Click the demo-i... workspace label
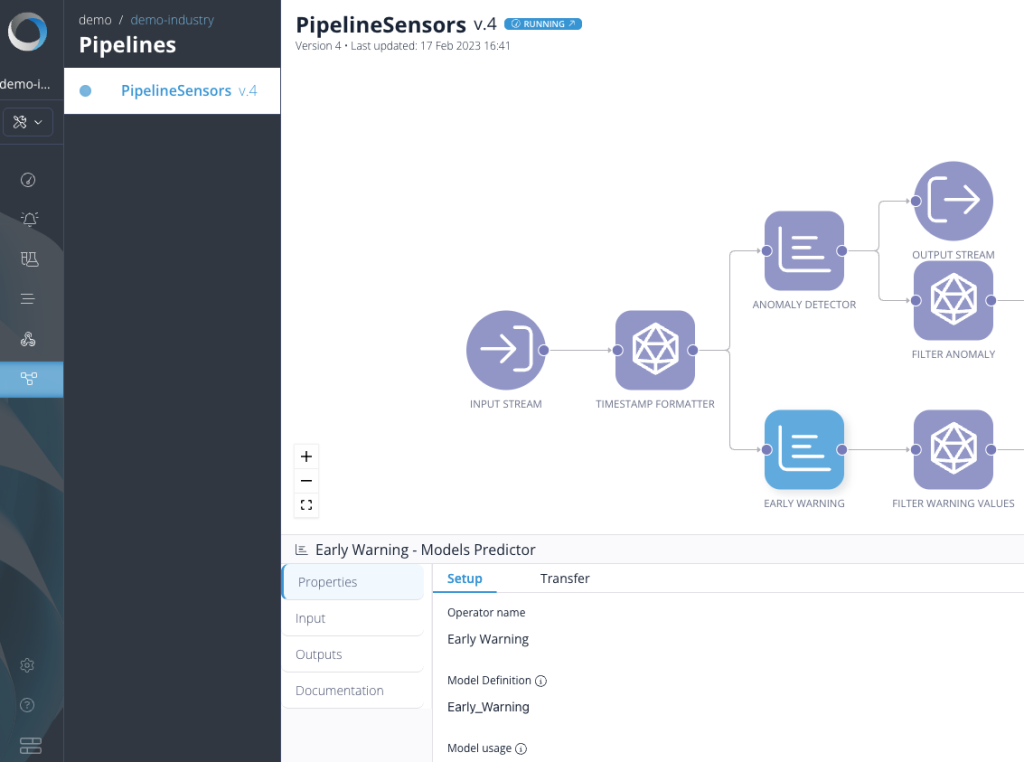This screenshot has height=762, width=1024. (25, 84)
